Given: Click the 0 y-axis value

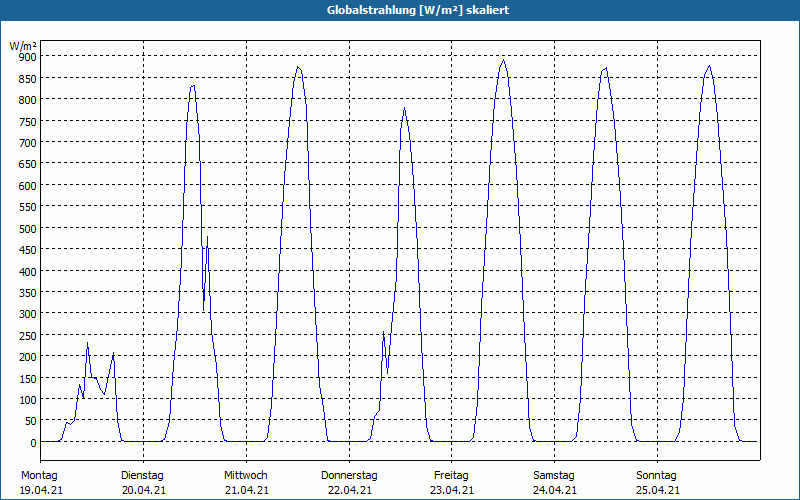Looking at the screenshot, I should click(33, 443).
